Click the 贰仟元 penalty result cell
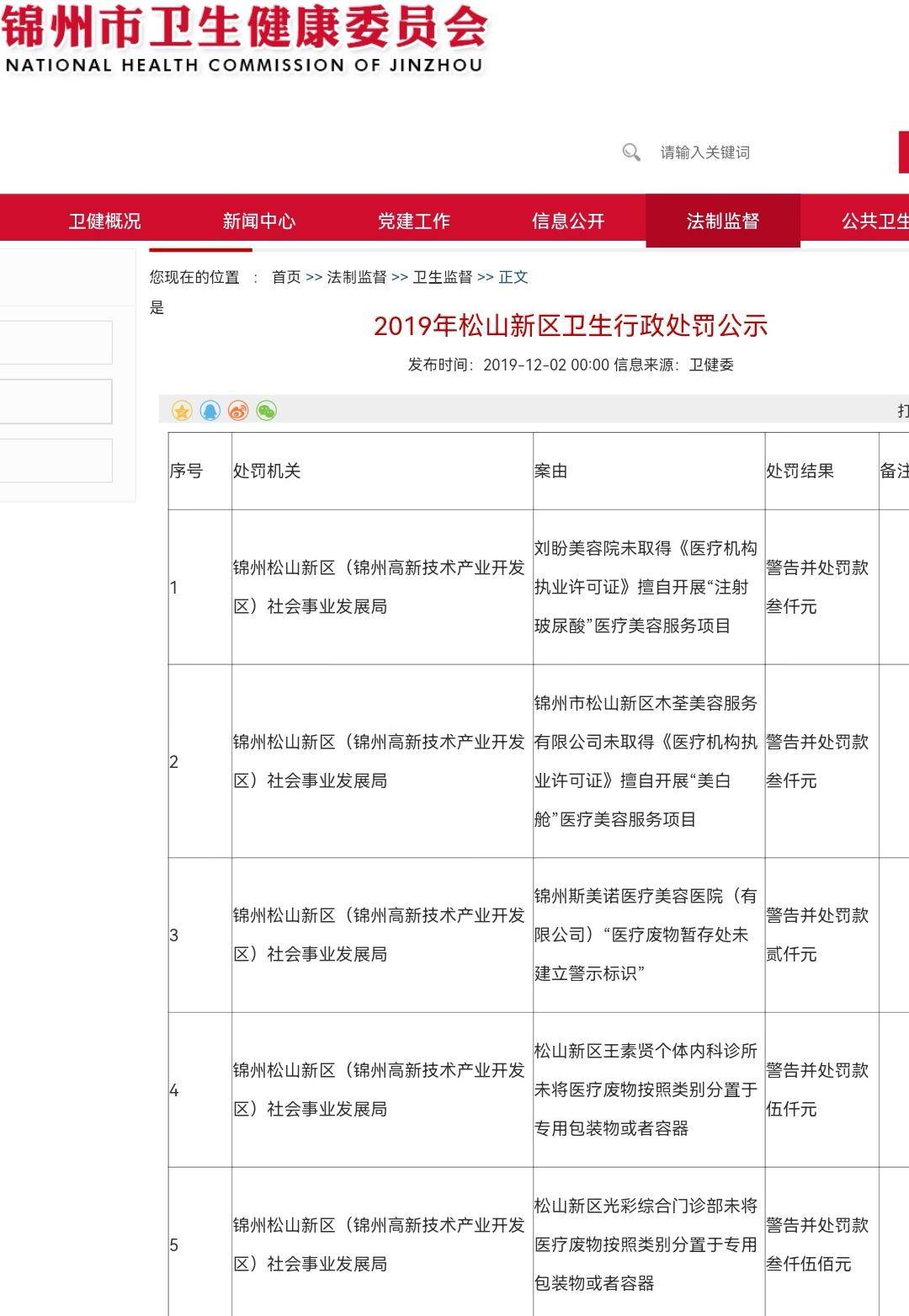This screenshot has width=909, height=1316. point(821,935)
